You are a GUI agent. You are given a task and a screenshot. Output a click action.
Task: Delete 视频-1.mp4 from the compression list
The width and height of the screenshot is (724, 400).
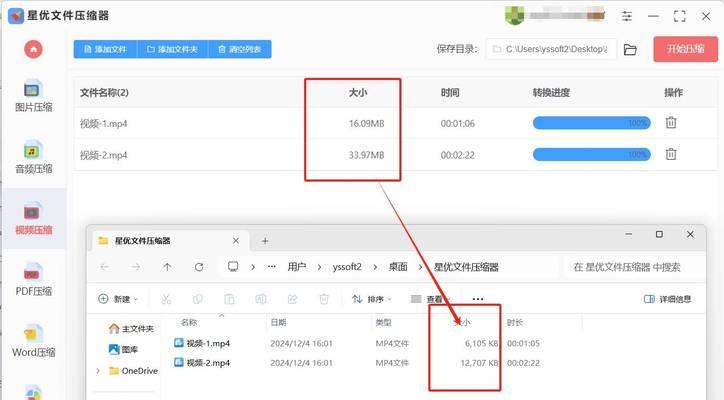pos(671,123)
